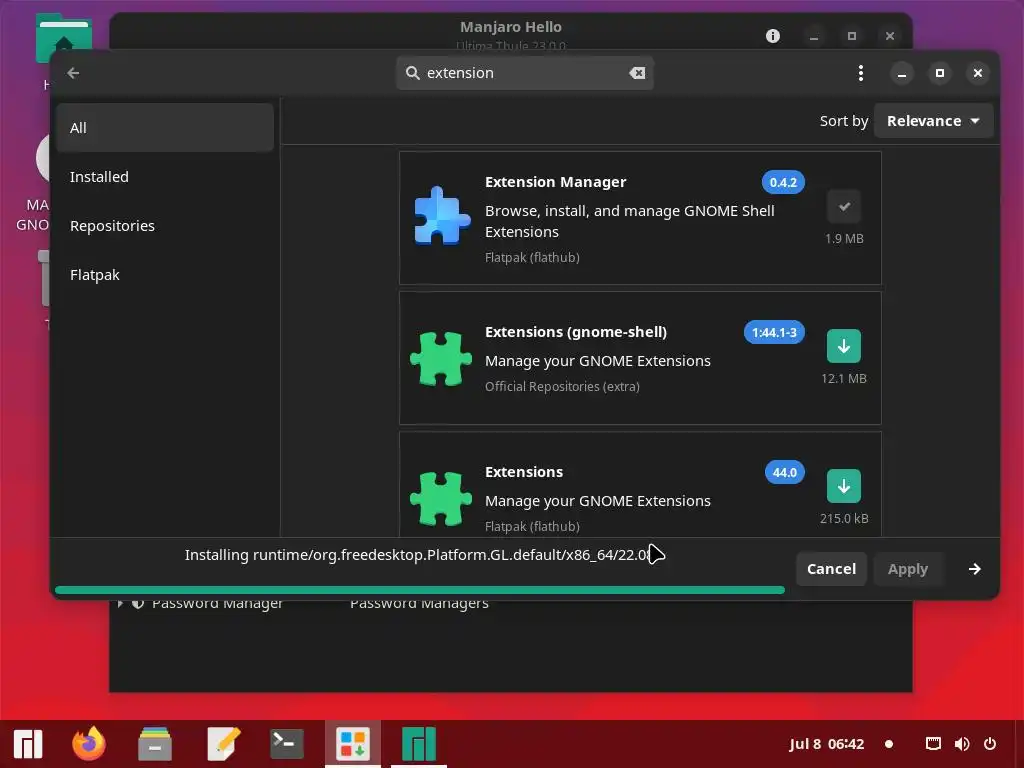Open the Manjaro menu in taskbar
This screenshot has height=768, width=1024.
click(x=28, y=744)
